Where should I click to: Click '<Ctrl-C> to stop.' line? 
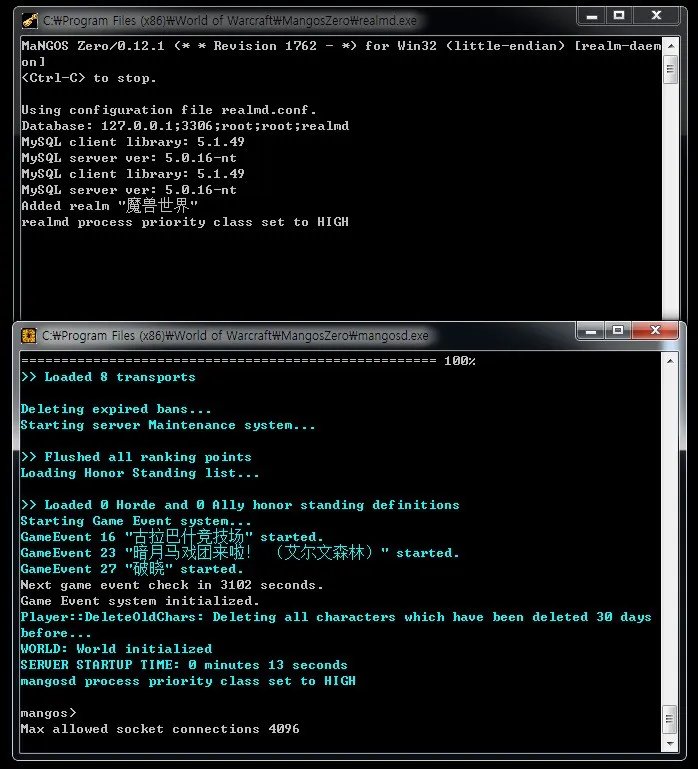point(89,78)
